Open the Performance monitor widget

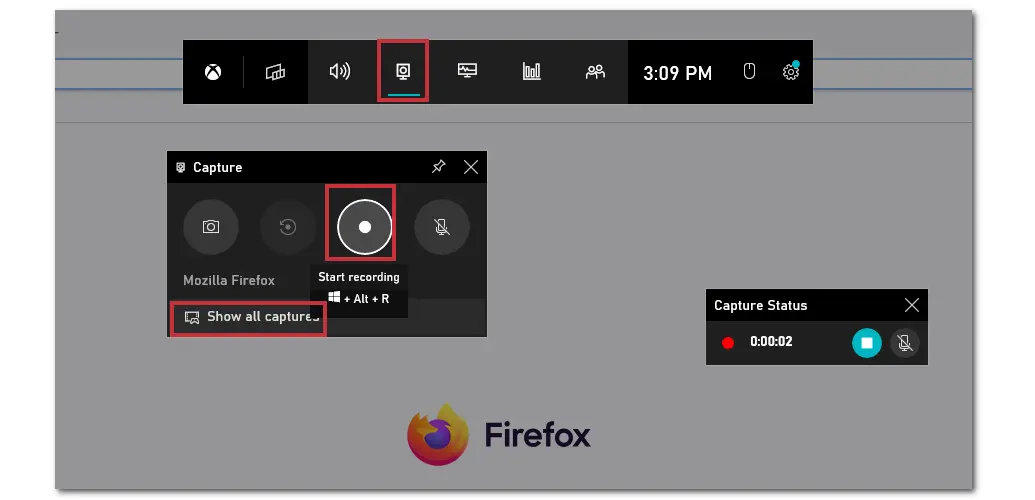coord(467,72)
